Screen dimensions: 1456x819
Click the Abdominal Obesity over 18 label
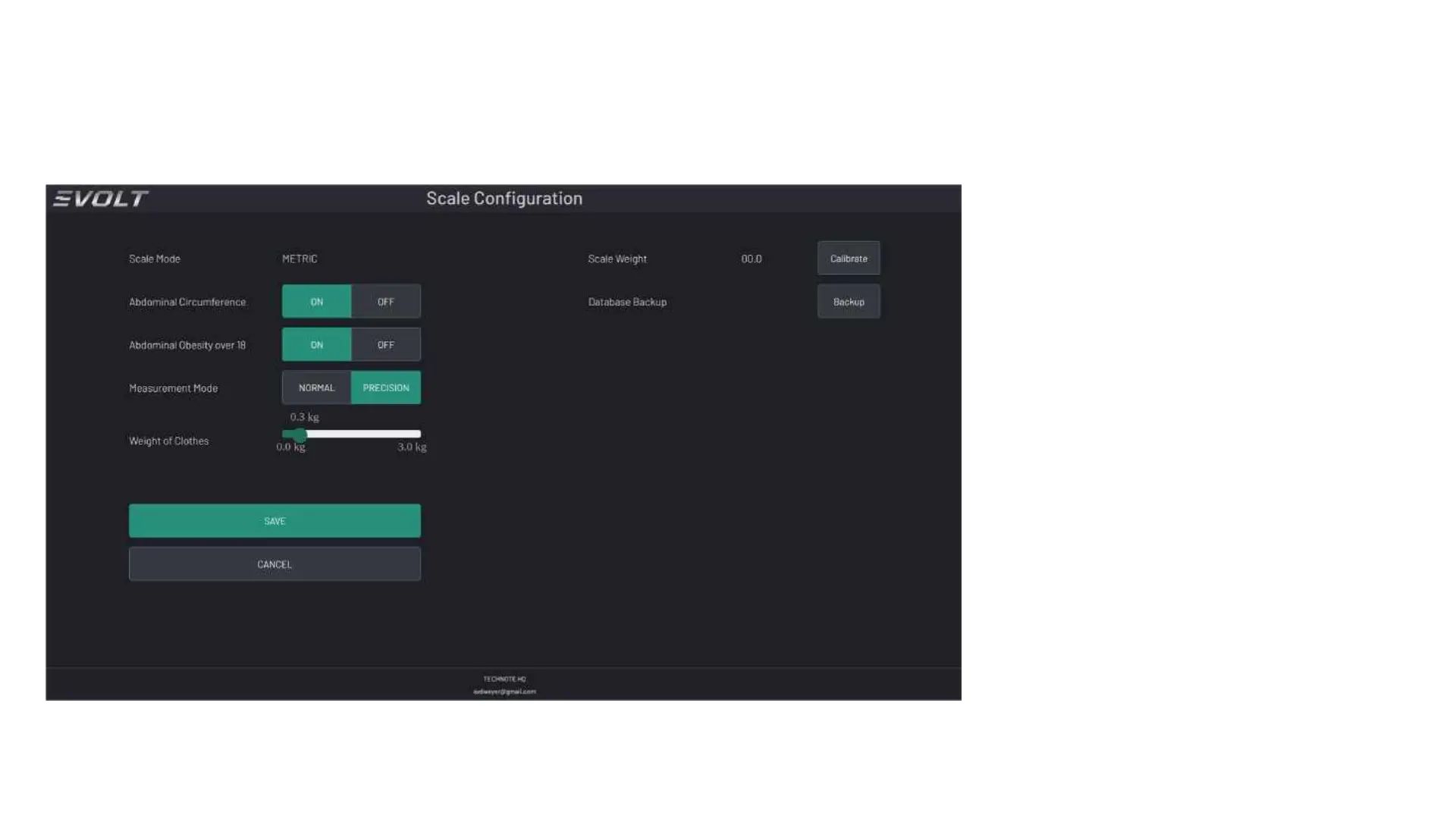pyautogui.click(x=187, y=345)
